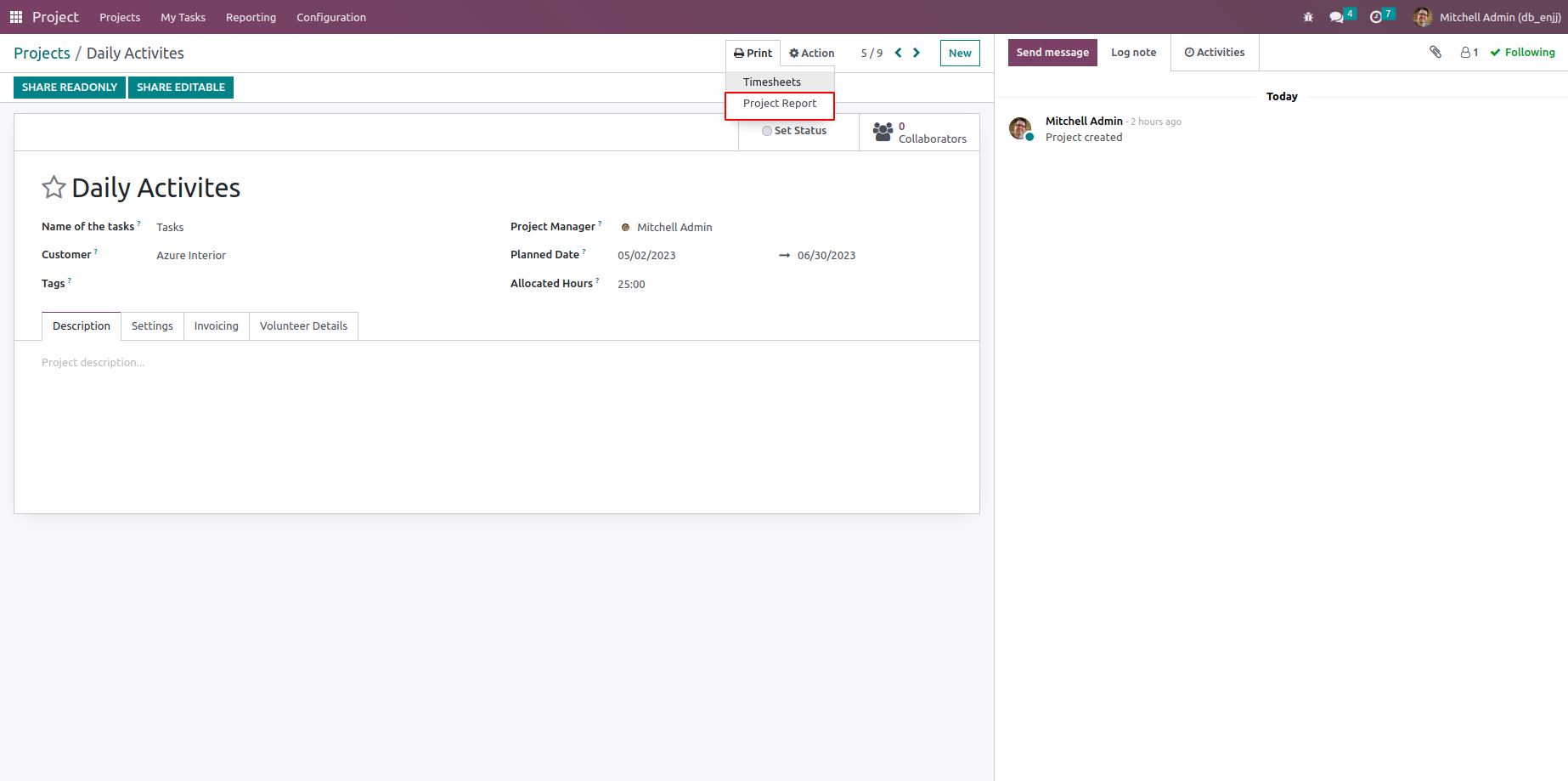Click Log note button

(x=1134, y=53)
